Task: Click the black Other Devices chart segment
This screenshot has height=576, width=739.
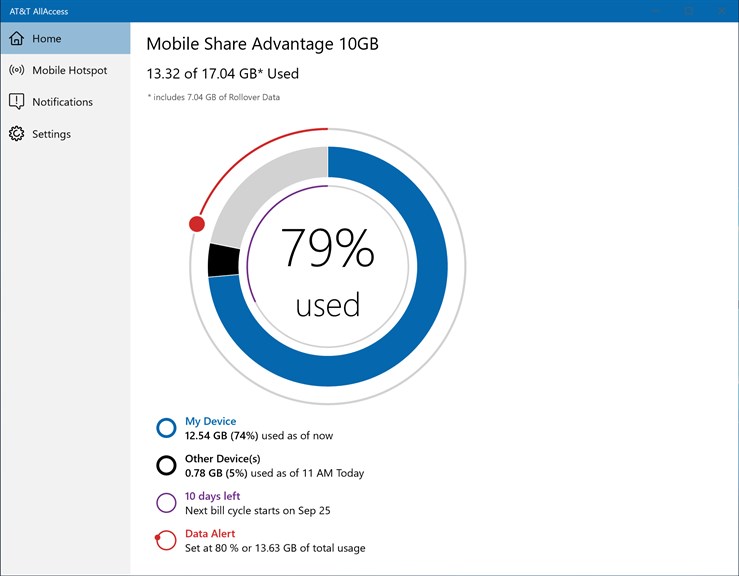Action: point(223,260)
